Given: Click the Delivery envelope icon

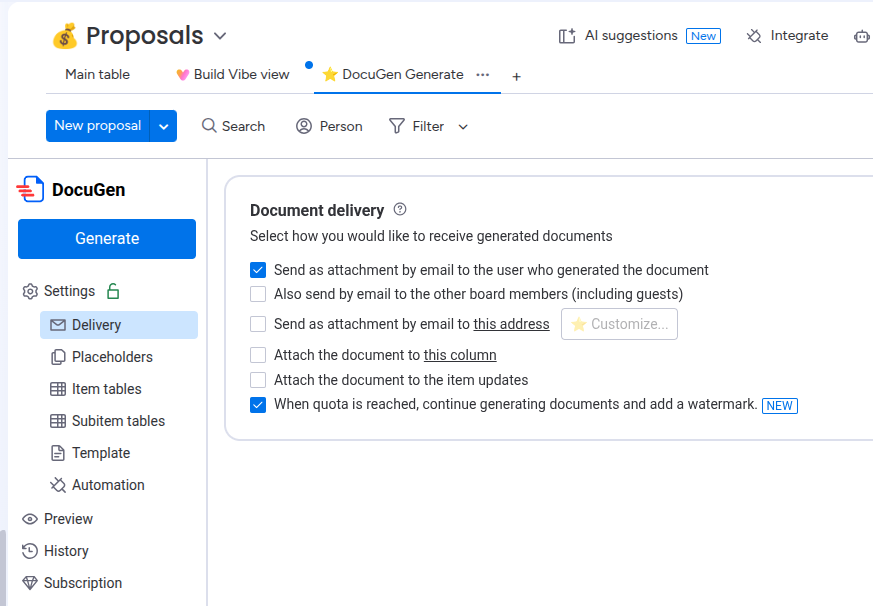Looking at the screenshot, I should pos(58,325).
